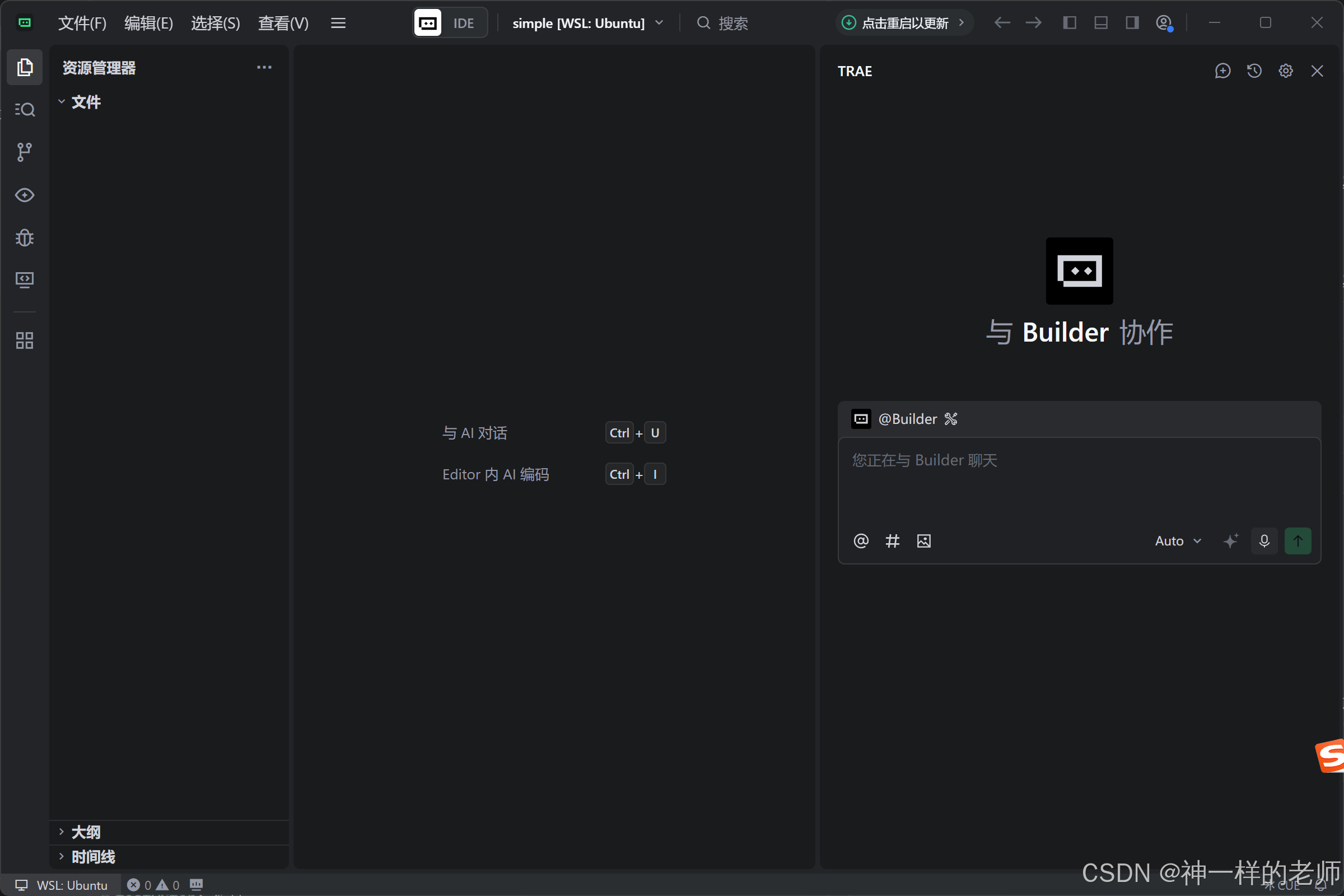
Task: Toggle the primary left sidebar layout
Action: (x=1069, y=23)
